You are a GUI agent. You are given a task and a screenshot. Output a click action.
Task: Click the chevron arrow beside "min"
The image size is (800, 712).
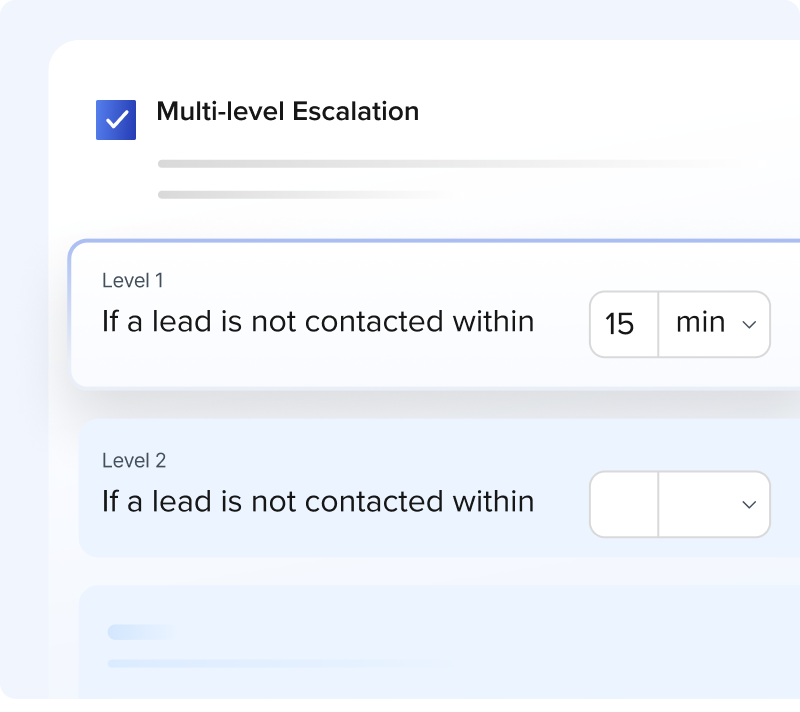pyautogui.click(x=749, y=325)
